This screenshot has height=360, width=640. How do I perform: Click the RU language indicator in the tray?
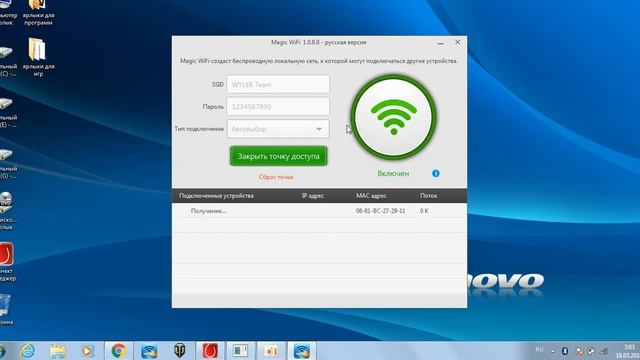[x=539, y=350]
